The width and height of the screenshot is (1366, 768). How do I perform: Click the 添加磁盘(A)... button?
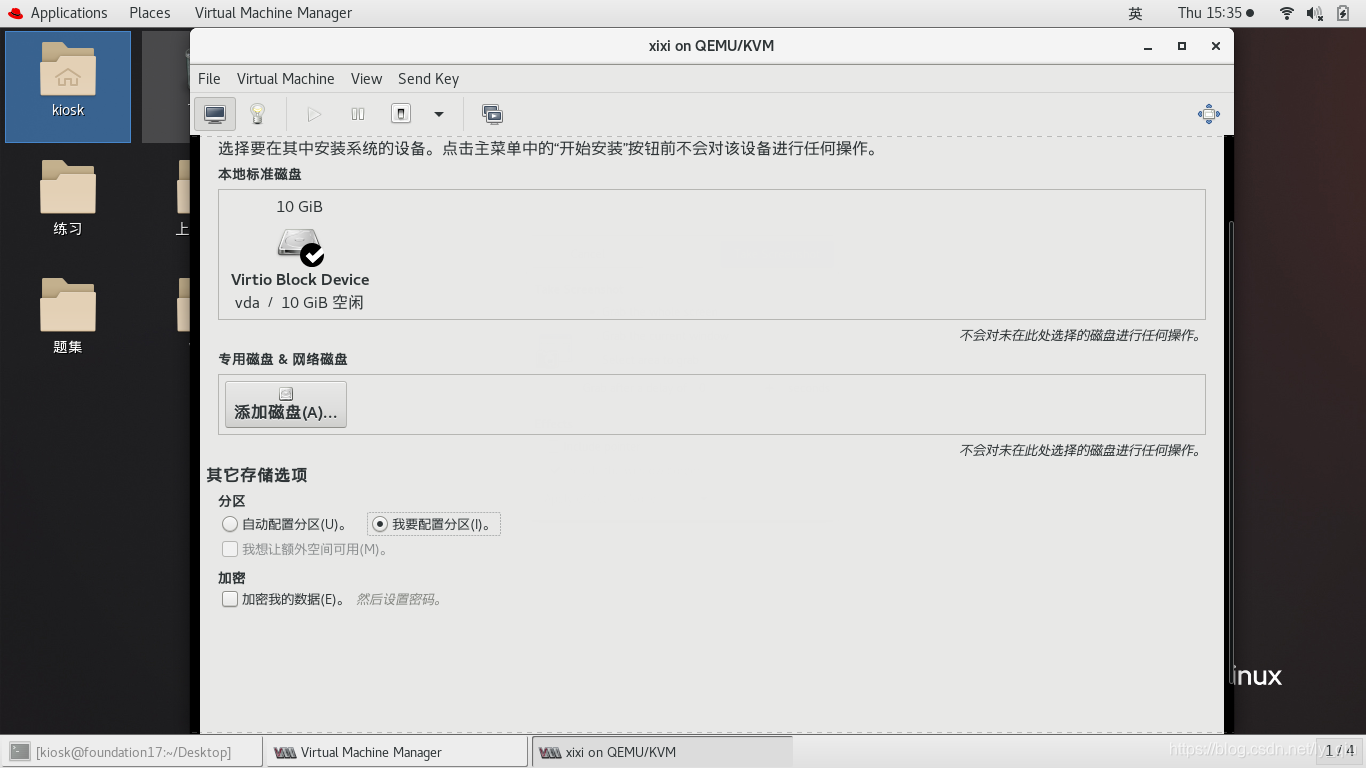[x=286, y=404]
